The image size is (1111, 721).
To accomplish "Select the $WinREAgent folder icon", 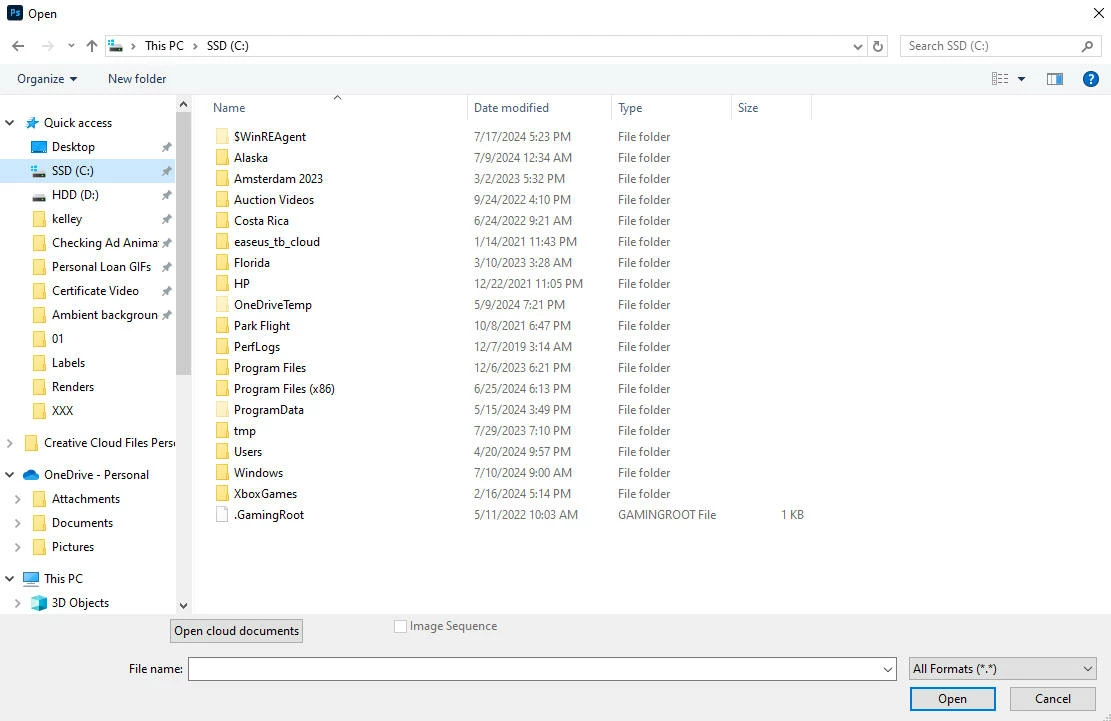I will [222, 137].
